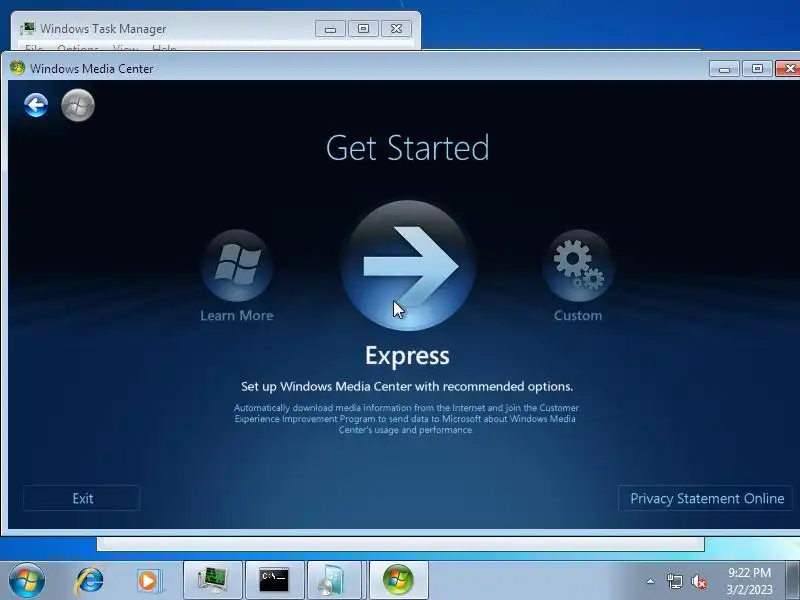Screen dimensions: 800x600
Task: Click the Learn More label
Action: (x=237, y=315)
